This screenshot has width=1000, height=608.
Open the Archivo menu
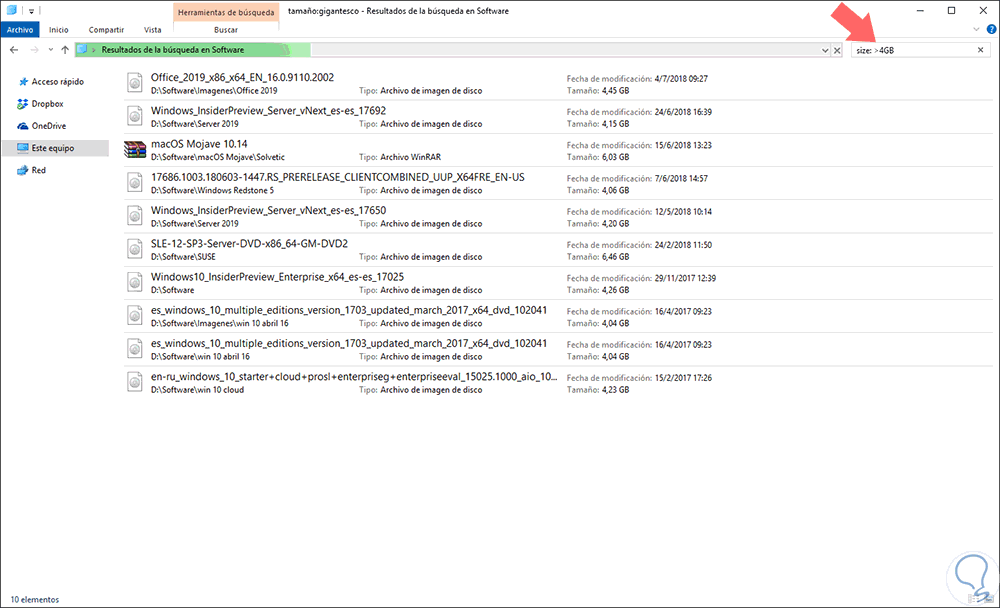[20, 29]
